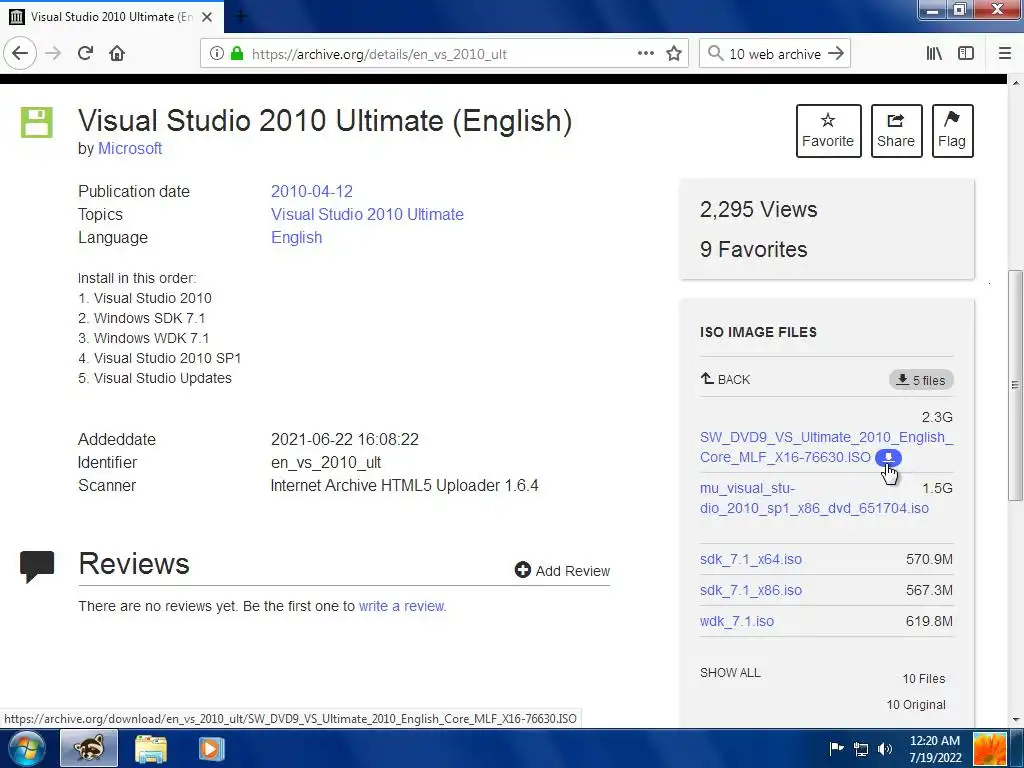Download sdk_7.1_x64.iso
The height and width of the screenshot is (768, 1024).
[750, 559]
